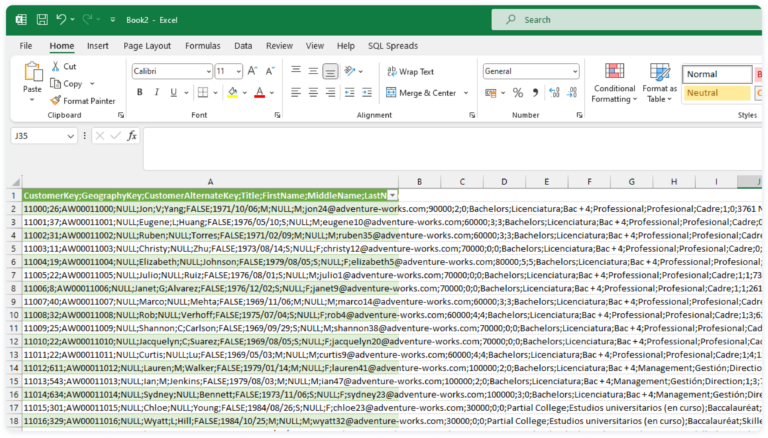The height and width of the screenshot is (438, 768).
Task: Click Decrease Indent icon
Action: click(x=349, y=93)
